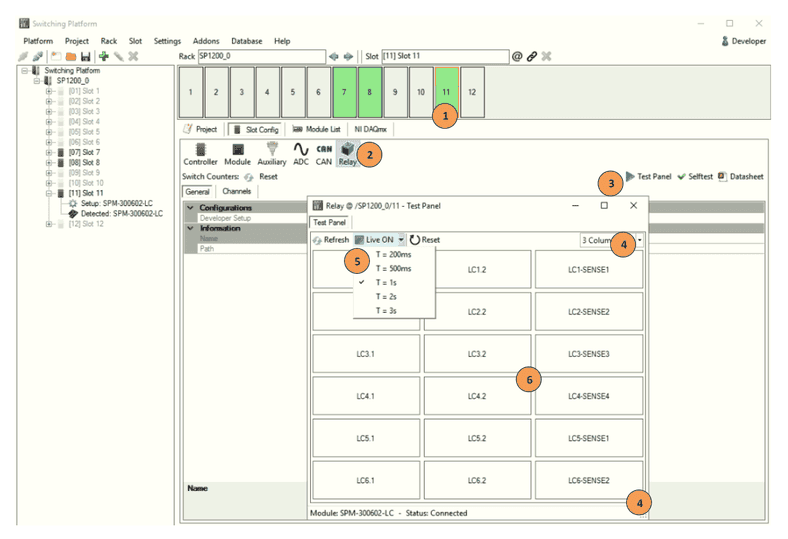Open the Rack menu
This screenshot has width=788, height=539.
pyautogui.click(x=109, y=41)
